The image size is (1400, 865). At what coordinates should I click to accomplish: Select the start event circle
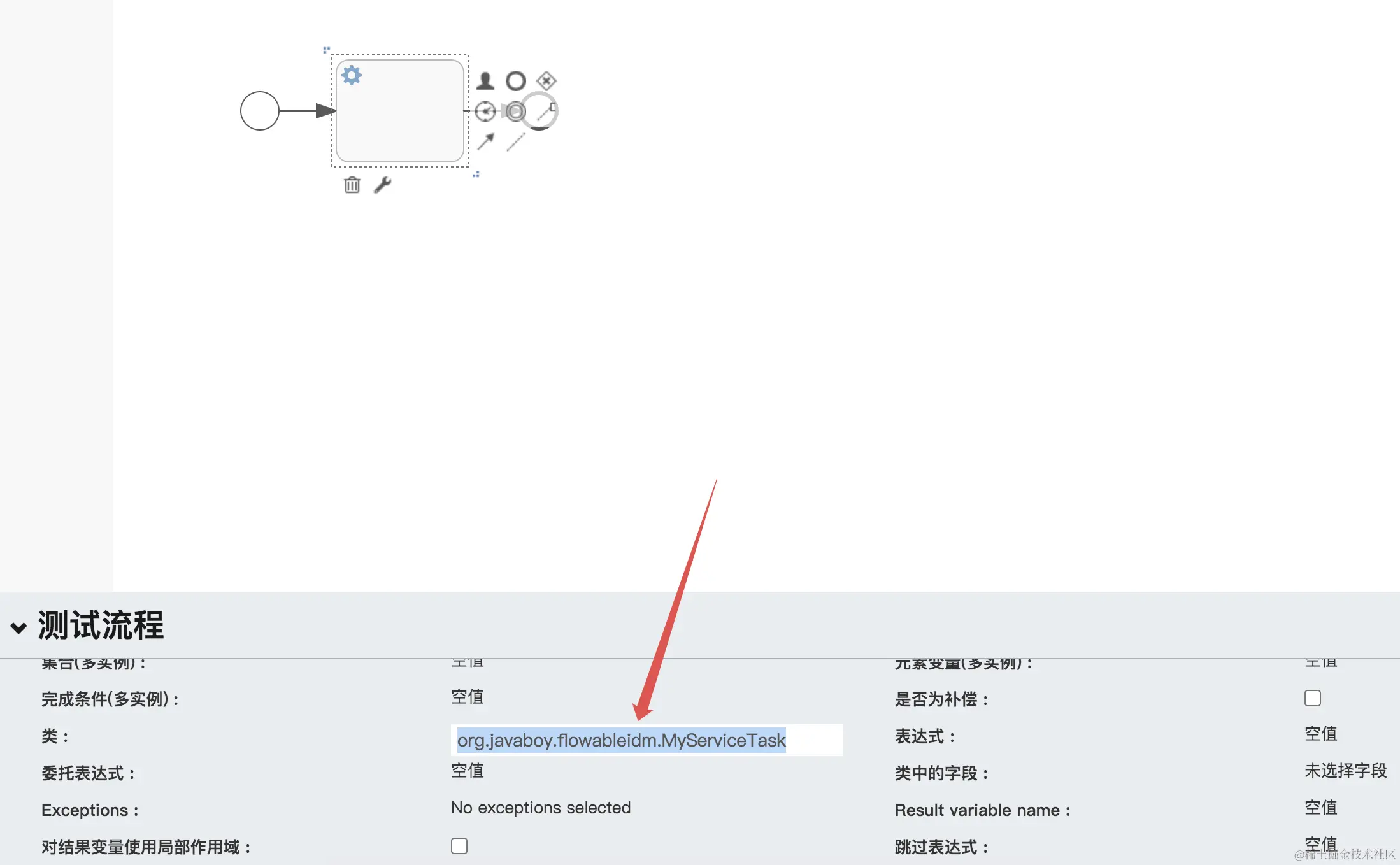[x=260, y=111]
